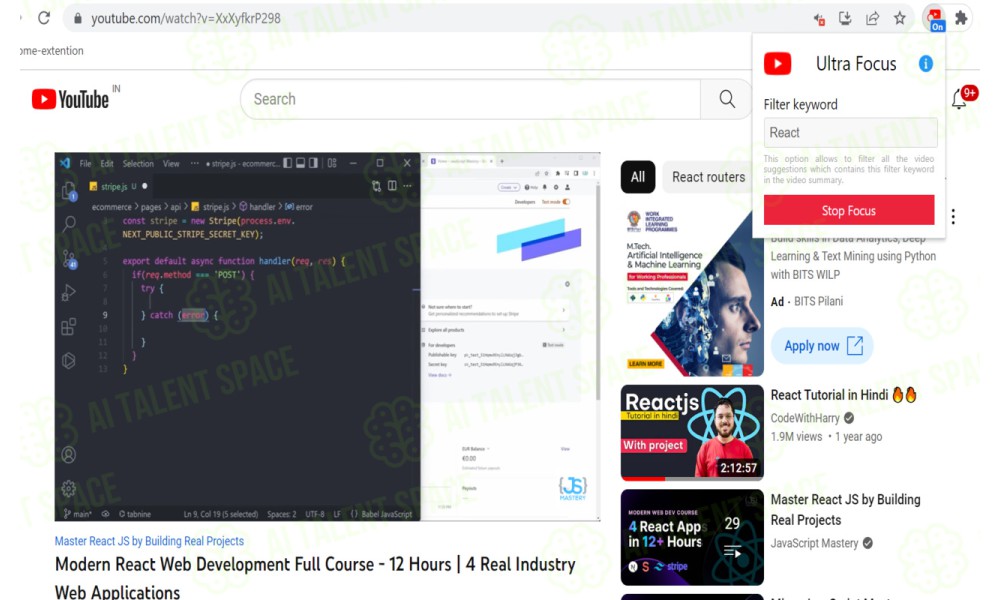Screen dimensions: 1000x600
Task: Visit the JavaScript Mastery channel link
Action: coord(814,543)
